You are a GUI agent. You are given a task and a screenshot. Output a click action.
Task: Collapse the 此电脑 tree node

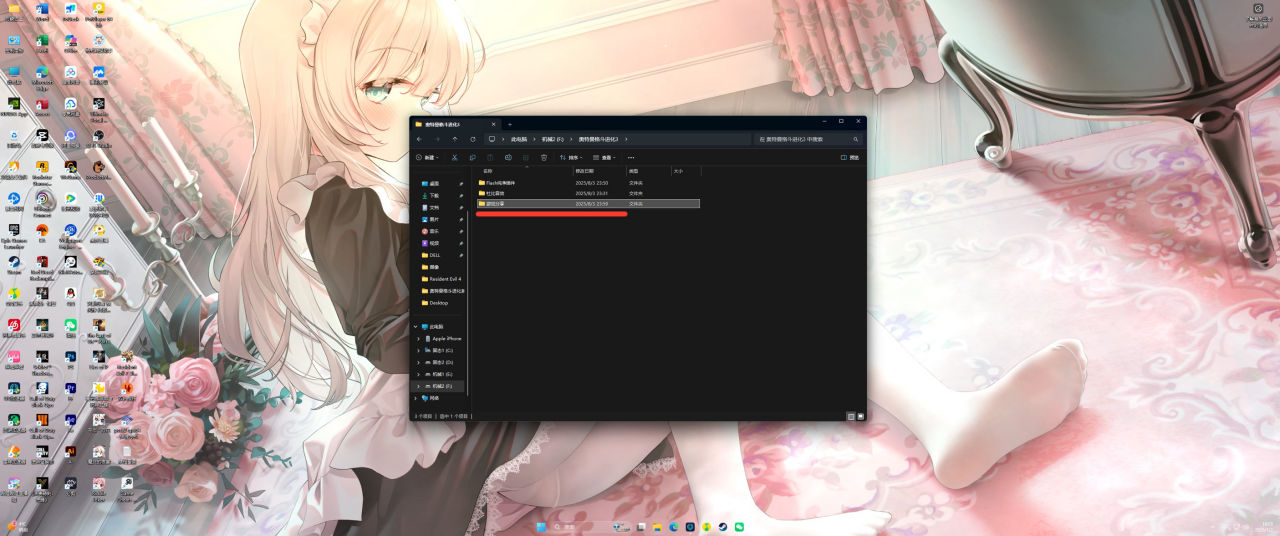(415, 327)
